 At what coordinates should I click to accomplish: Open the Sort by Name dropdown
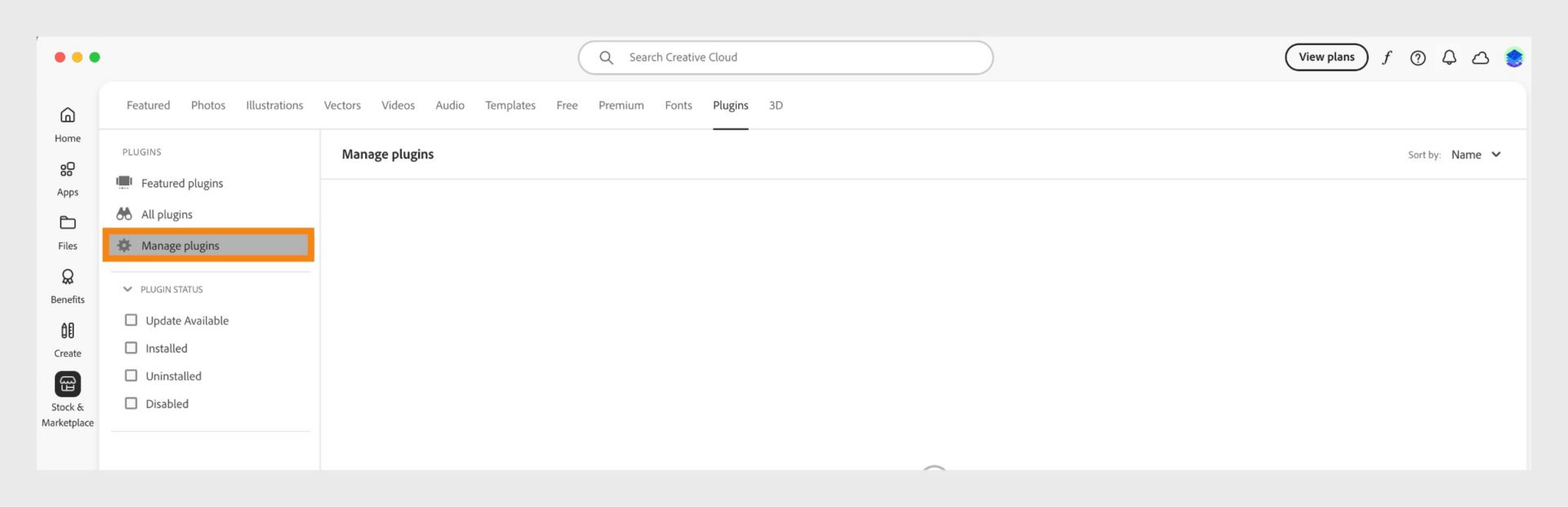(x=1476, y=154)
